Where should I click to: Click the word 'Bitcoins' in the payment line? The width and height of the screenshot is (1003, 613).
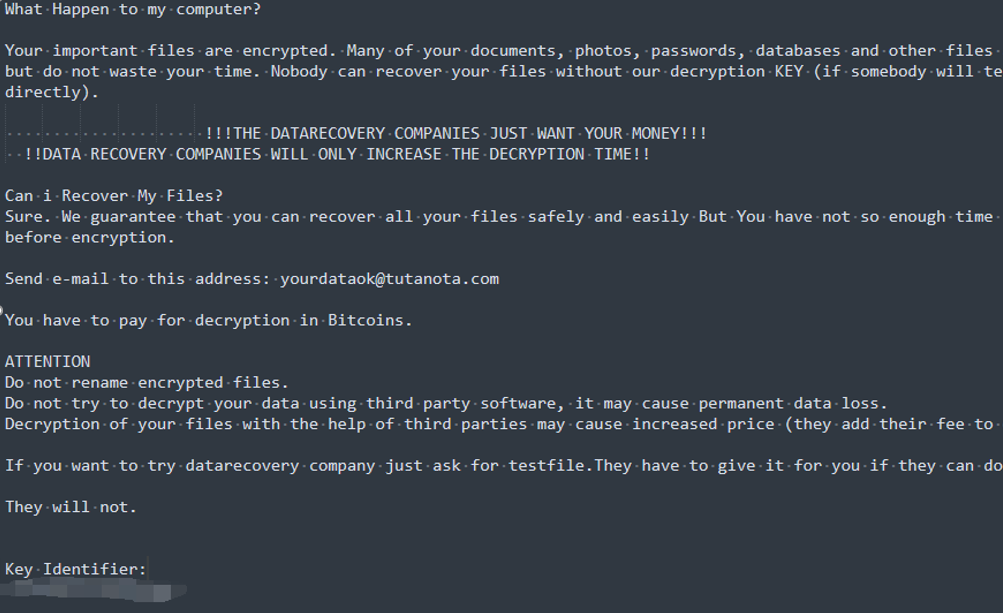click(365, 321)
